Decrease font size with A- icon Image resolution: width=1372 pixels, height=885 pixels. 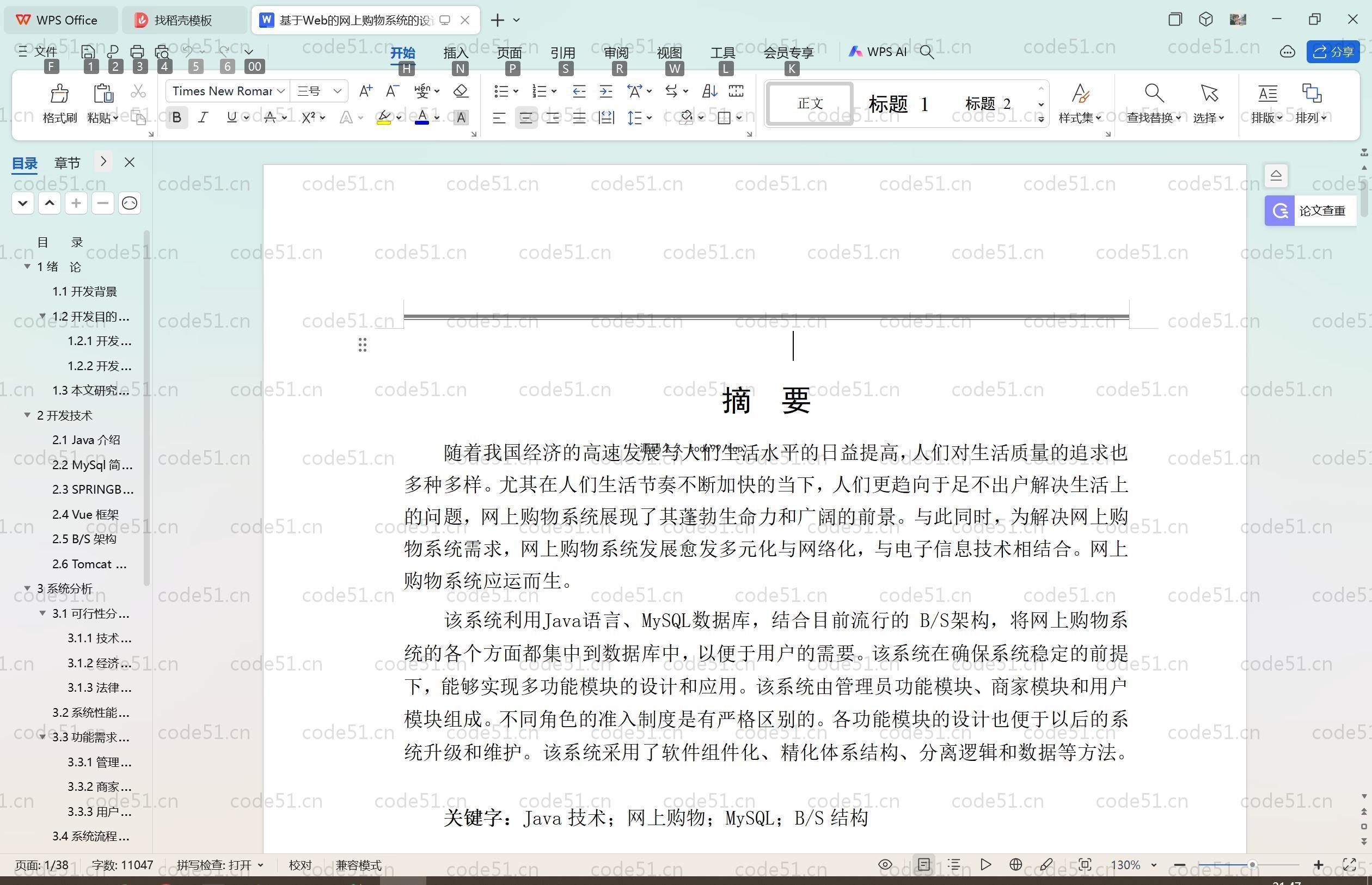pyautogui.click(x=393, y=91)
